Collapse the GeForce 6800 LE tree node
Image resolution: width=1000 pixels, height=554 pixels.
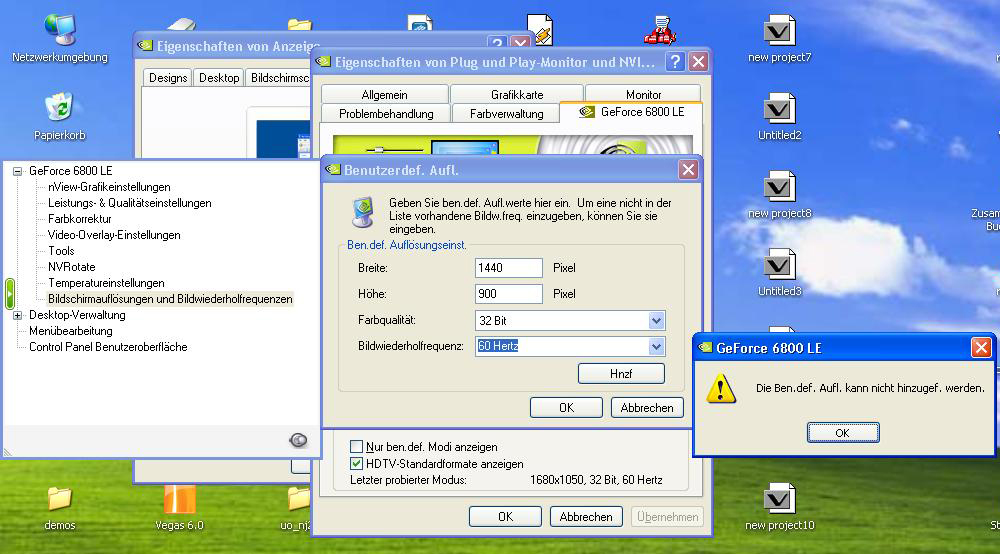[x=17, y=171]
